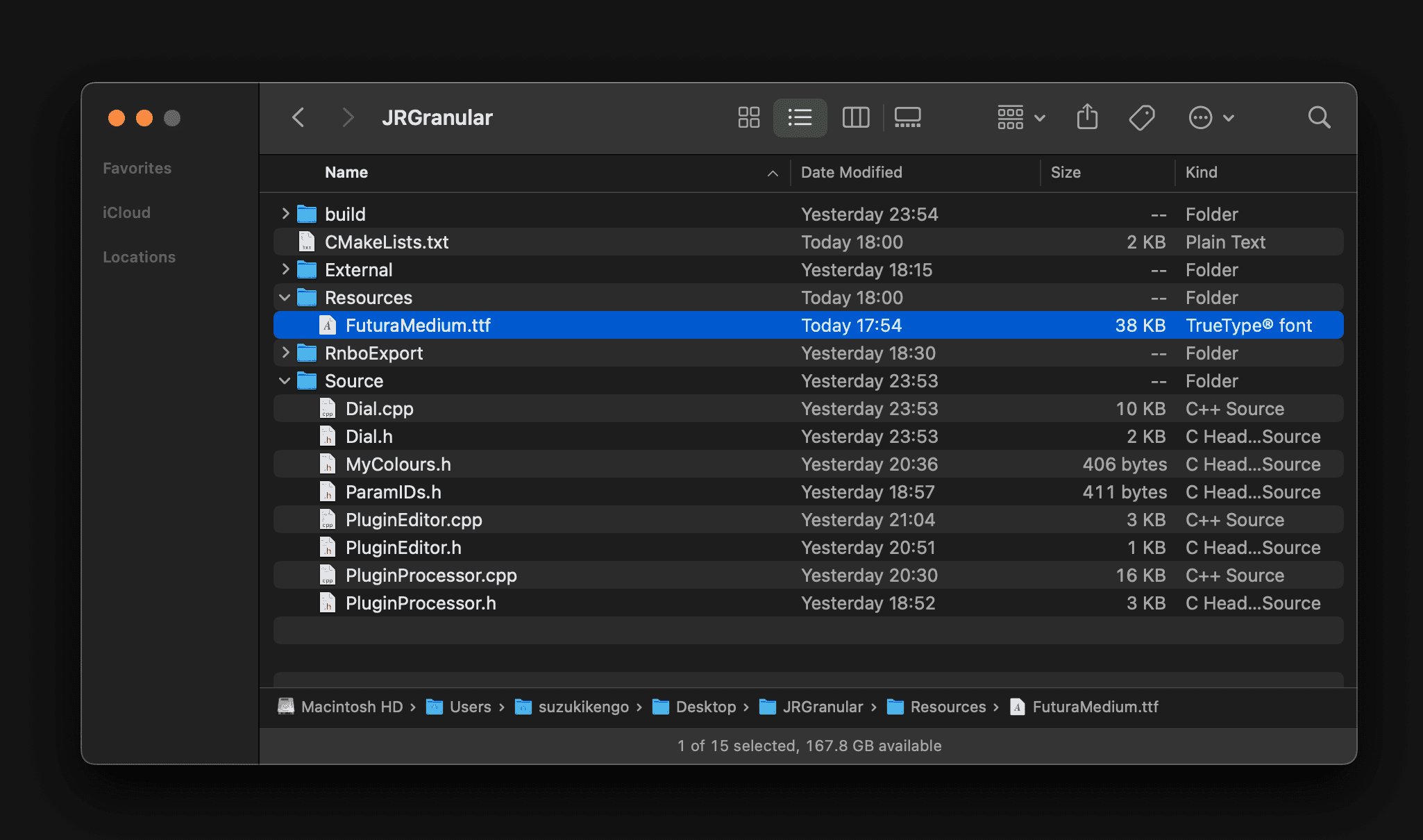The image size is (1423, 840).
Task: Expand the RnboExport folder
Action: [x=285, y=353]
